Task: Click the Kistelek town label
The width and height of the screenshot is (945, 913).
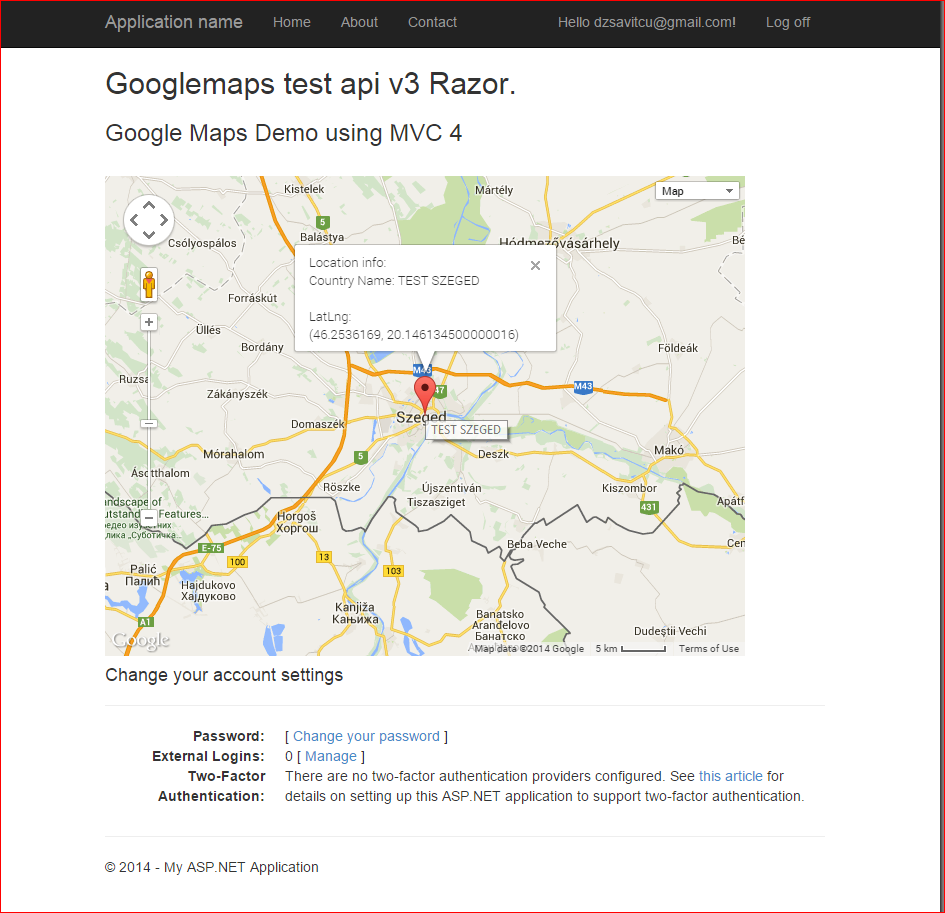Action: pyautogui.click(x=304, y=189)
